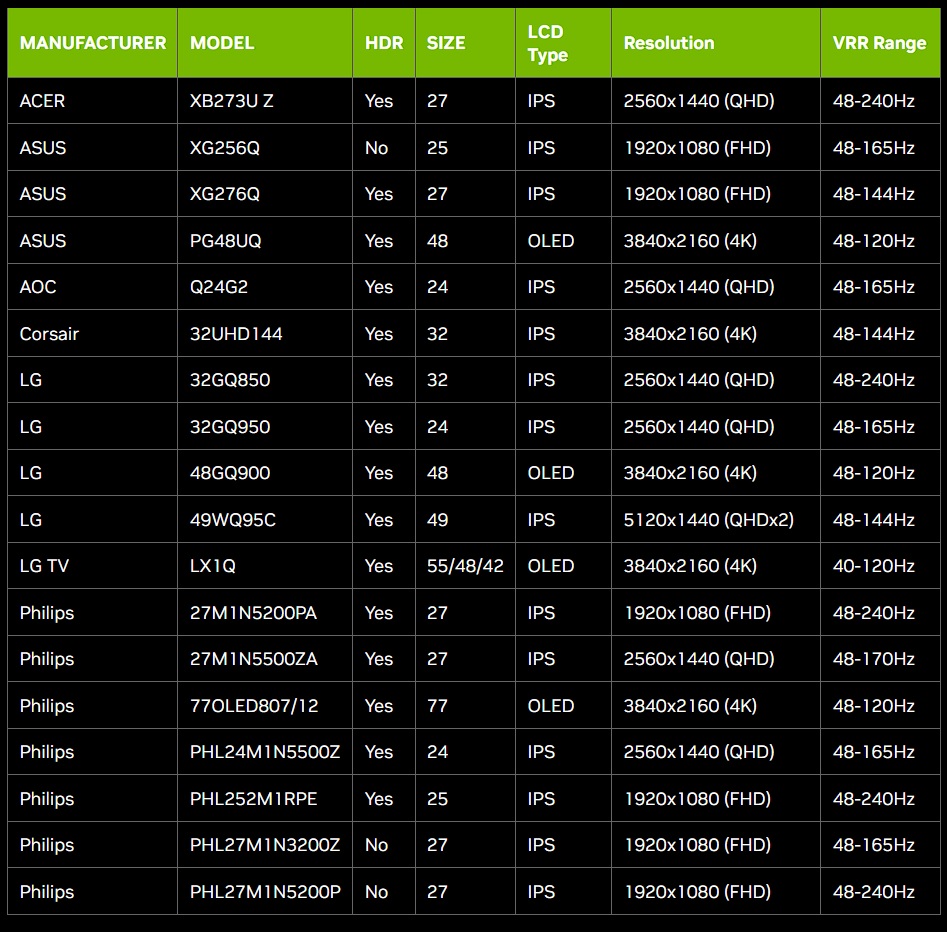This screenshot has height=932, width=947.
Task: Click resolution cell in 32UHD144 row
Action: tap(716, 333)
